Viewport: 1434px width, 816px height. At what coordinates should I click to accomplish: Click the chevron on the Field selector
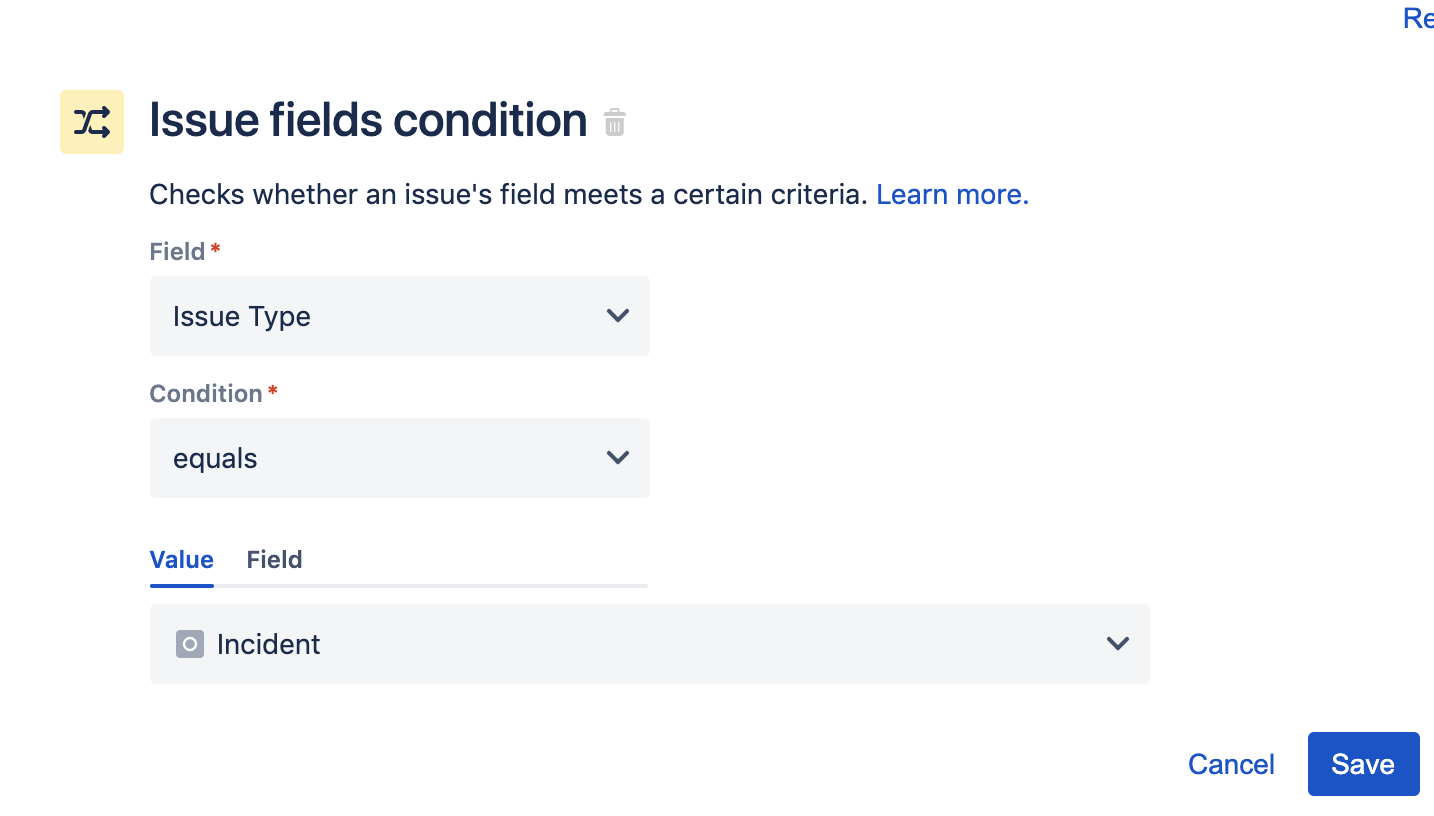(x=618, y=316)
